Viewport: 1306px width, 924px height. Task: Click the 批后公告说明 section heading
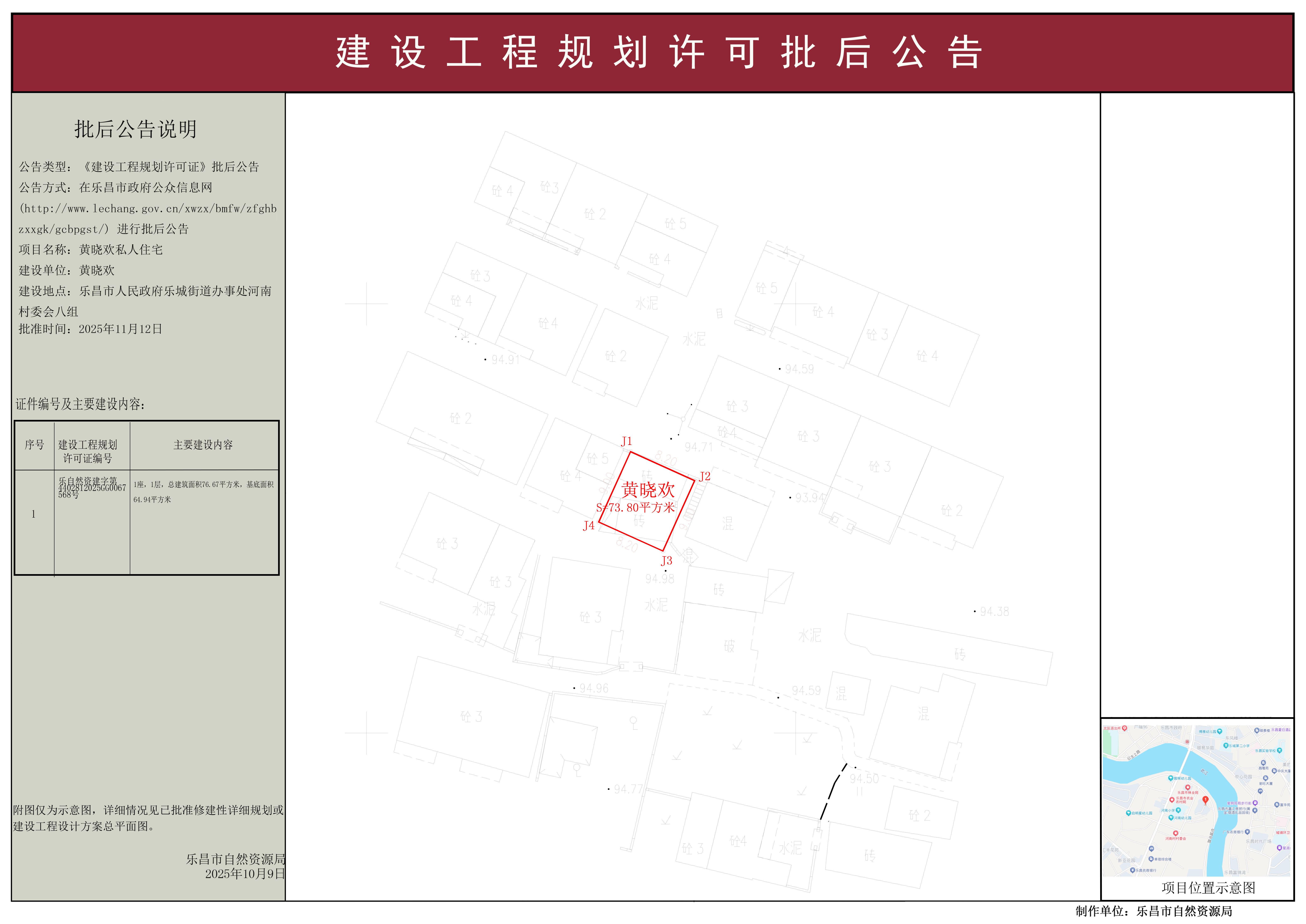(x=135, y=129)
